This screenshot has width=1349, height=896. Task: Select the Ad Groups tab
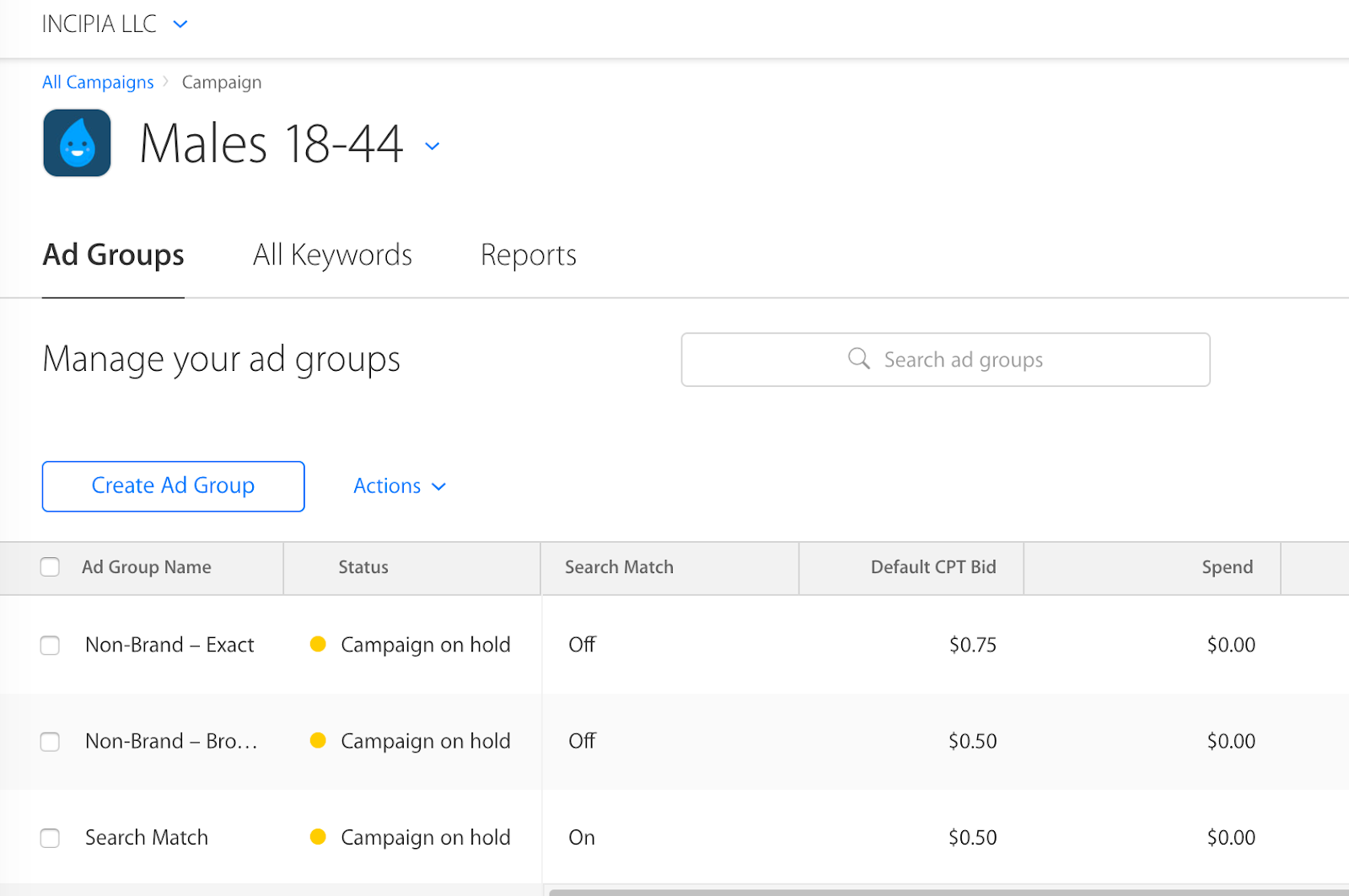(x=114, y=255)
